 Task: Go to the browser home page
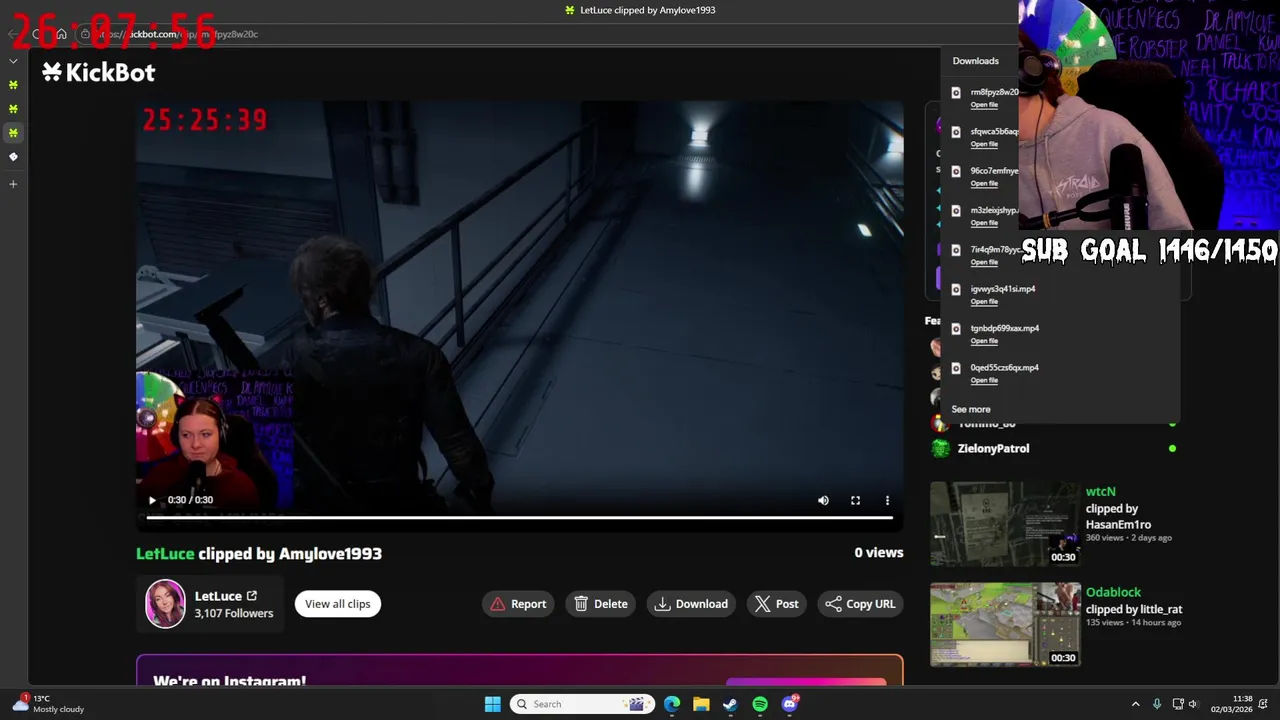pyautogui.click(x=61, y=34)
